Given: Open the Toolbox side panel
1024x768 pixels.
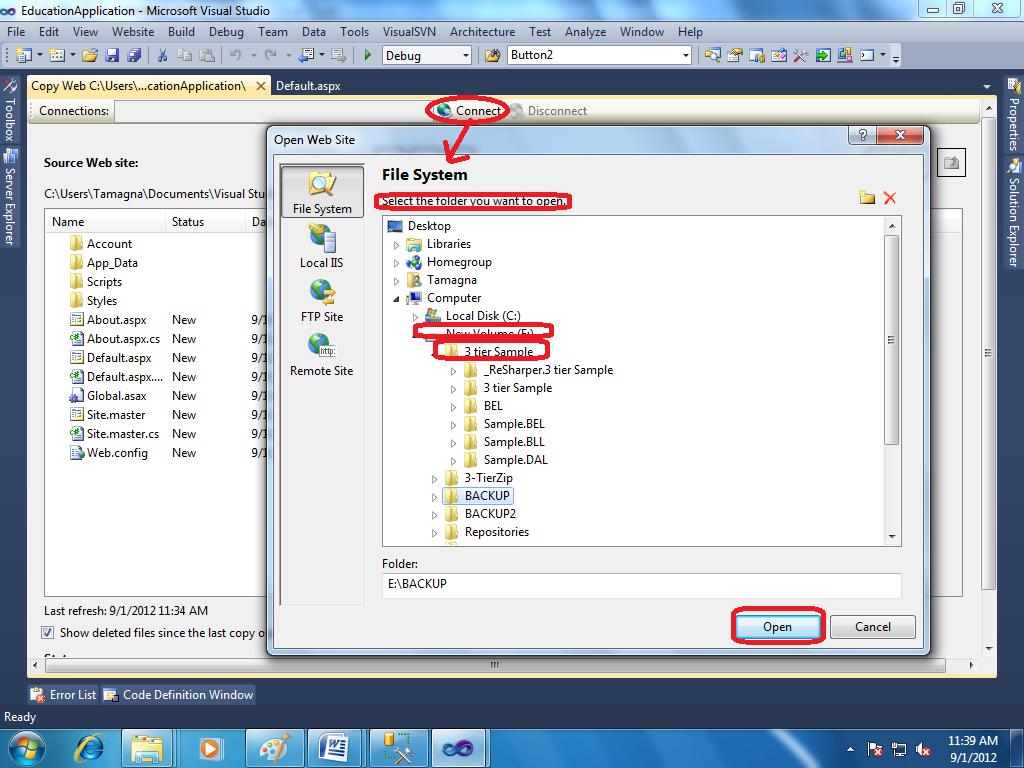Looking at the screenshot, I should coord(9,110).
